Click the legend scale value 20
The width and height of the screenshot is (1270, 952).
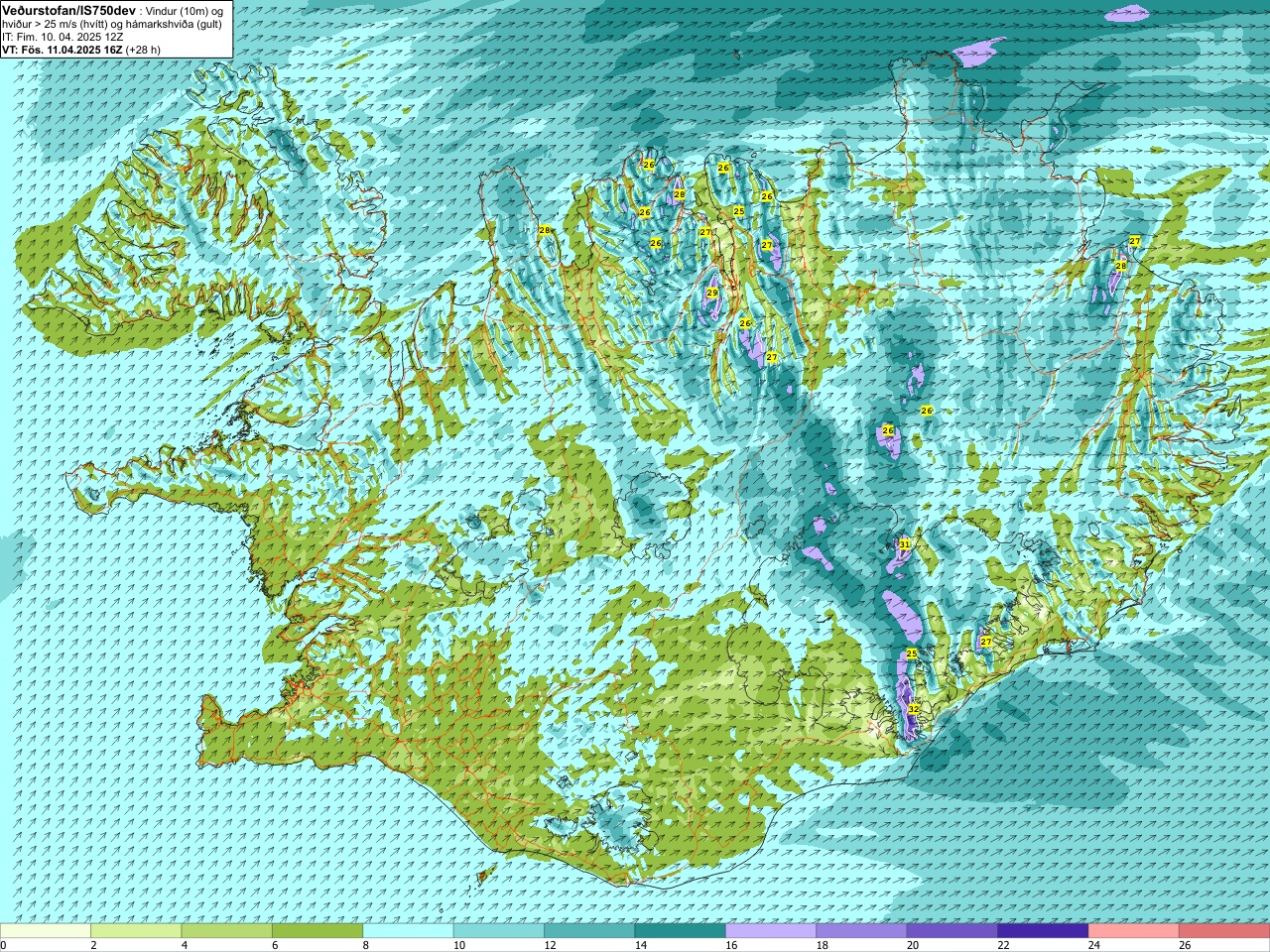tap(913, 945)
